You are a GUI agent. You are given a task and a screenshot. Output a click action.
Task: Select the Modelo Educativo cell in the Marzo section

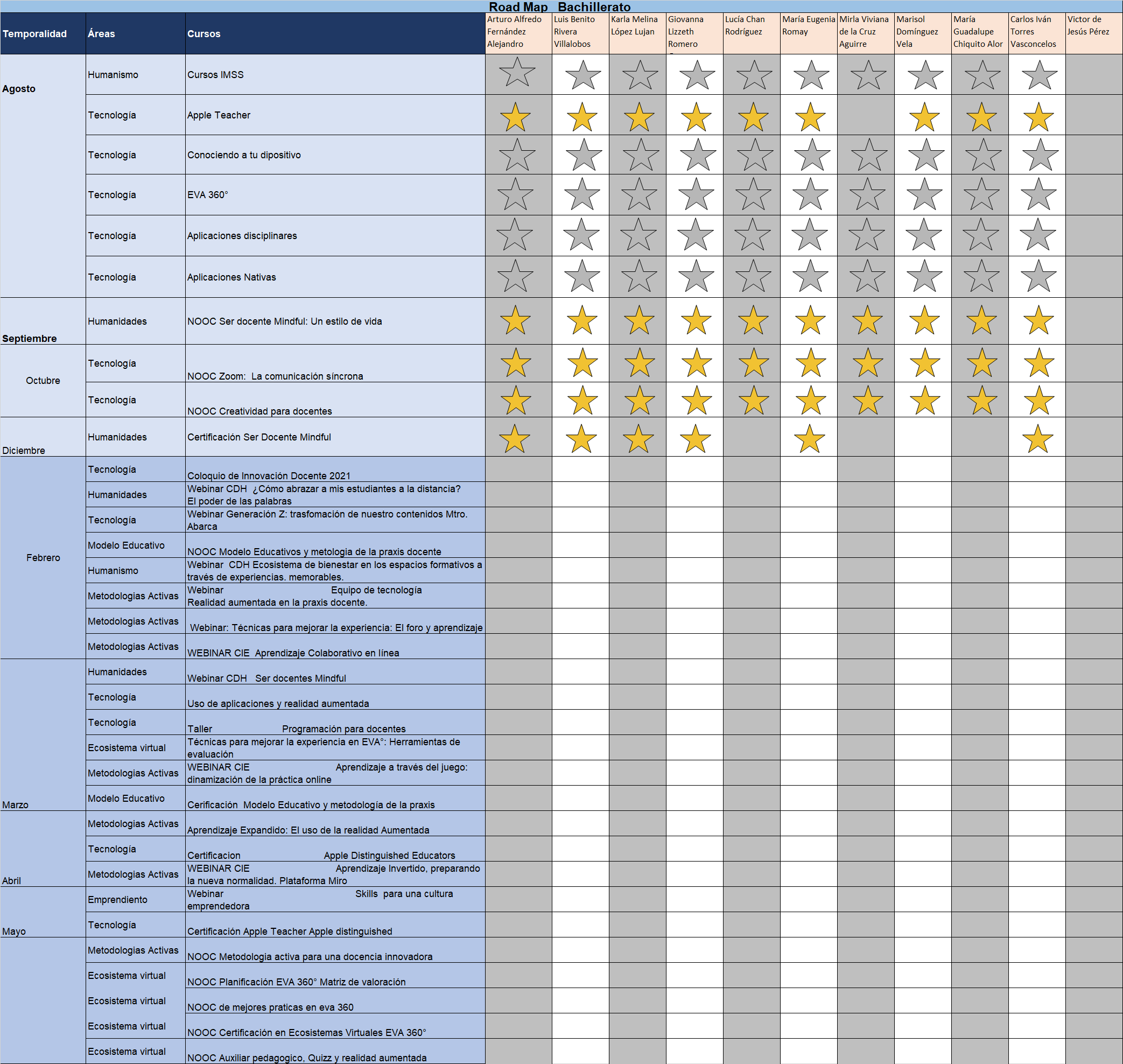coord(136,798)
